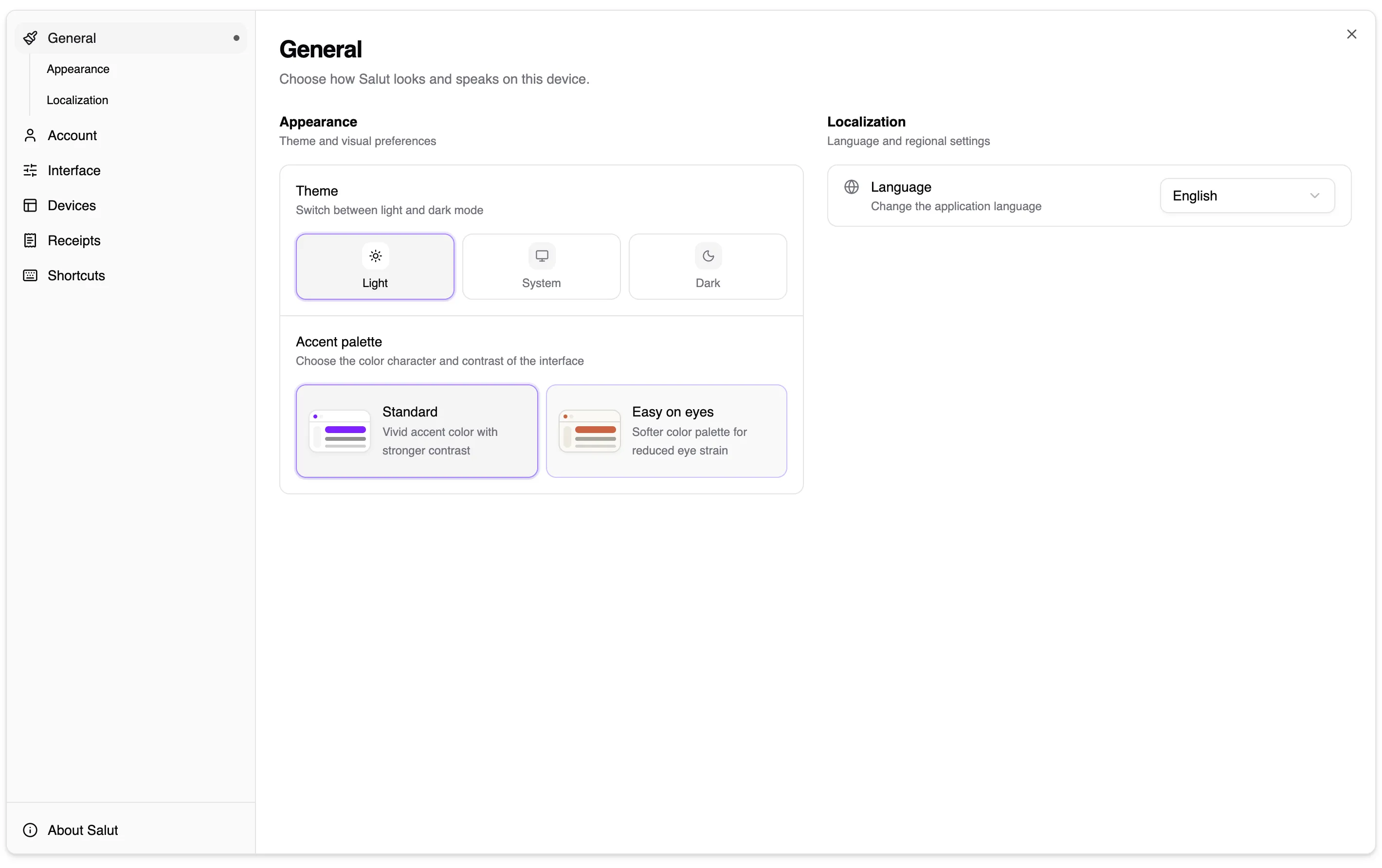Open the Receipts section
The image size is (1382, 868).
131,240
